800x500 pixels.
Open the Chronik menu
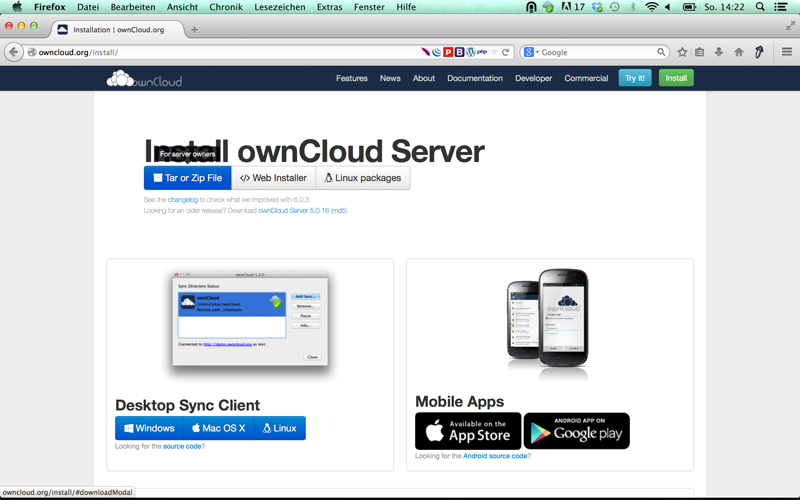tap(226, 7)
